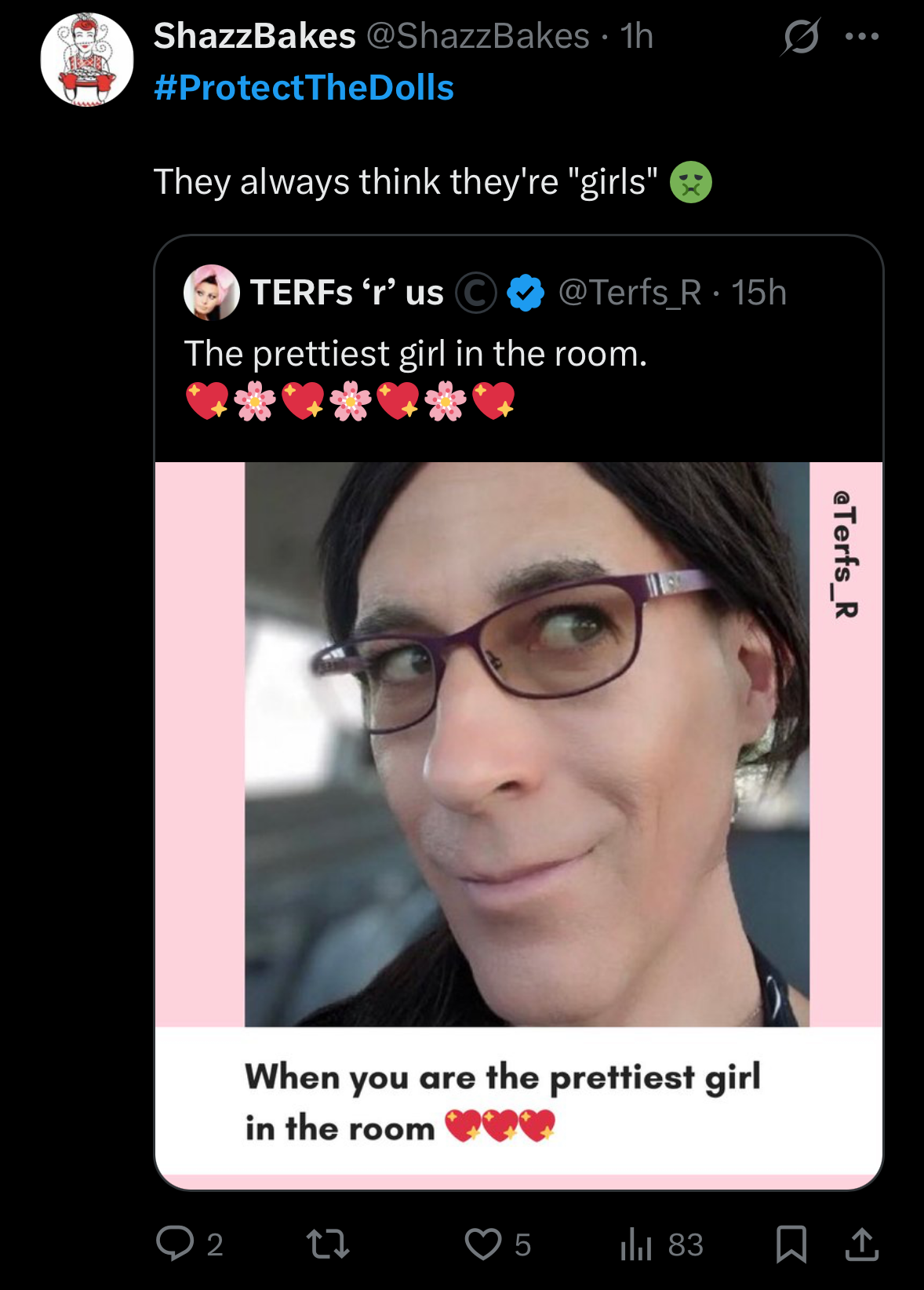Image resolution: width=924 pixels, height=1290 pixels.
Task: Click the Grok slashed-circle icon
Action: coord(800,37)
